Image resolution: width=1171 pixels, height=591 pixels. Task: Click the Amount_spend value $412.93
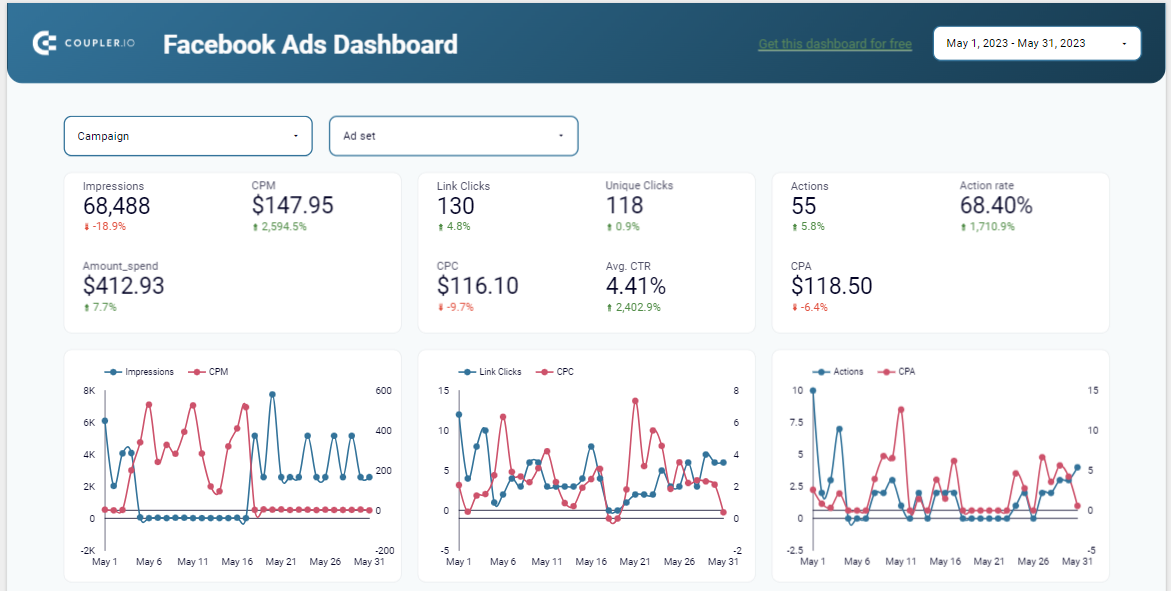(x=123, y=286)
